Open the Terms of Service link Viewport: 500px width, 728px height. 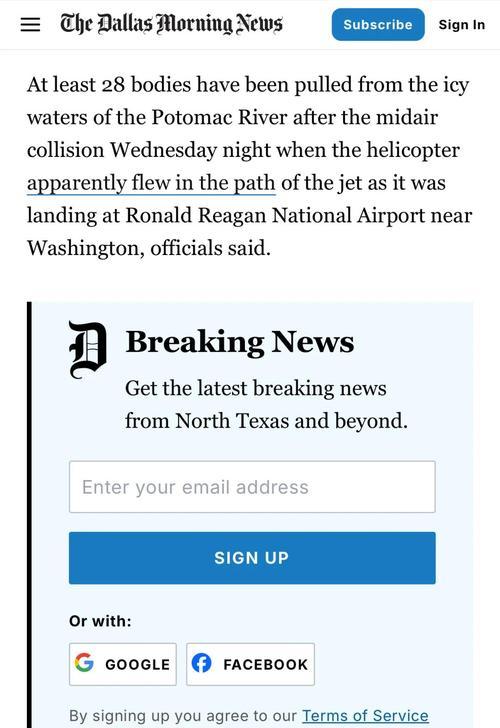tap(365, 715)
